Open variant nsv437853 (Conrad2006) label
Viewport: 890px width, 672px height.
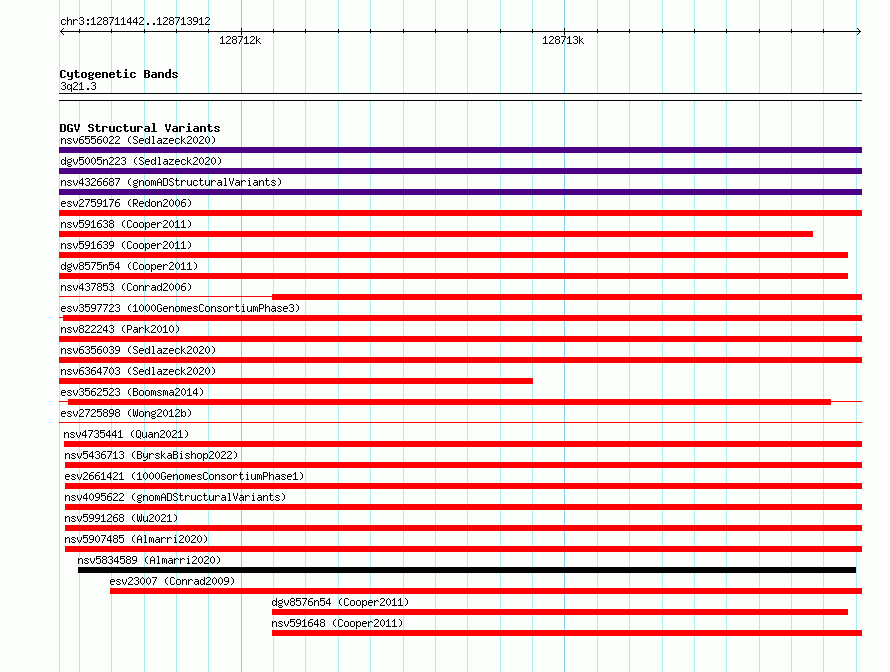[x=126, y=287]
